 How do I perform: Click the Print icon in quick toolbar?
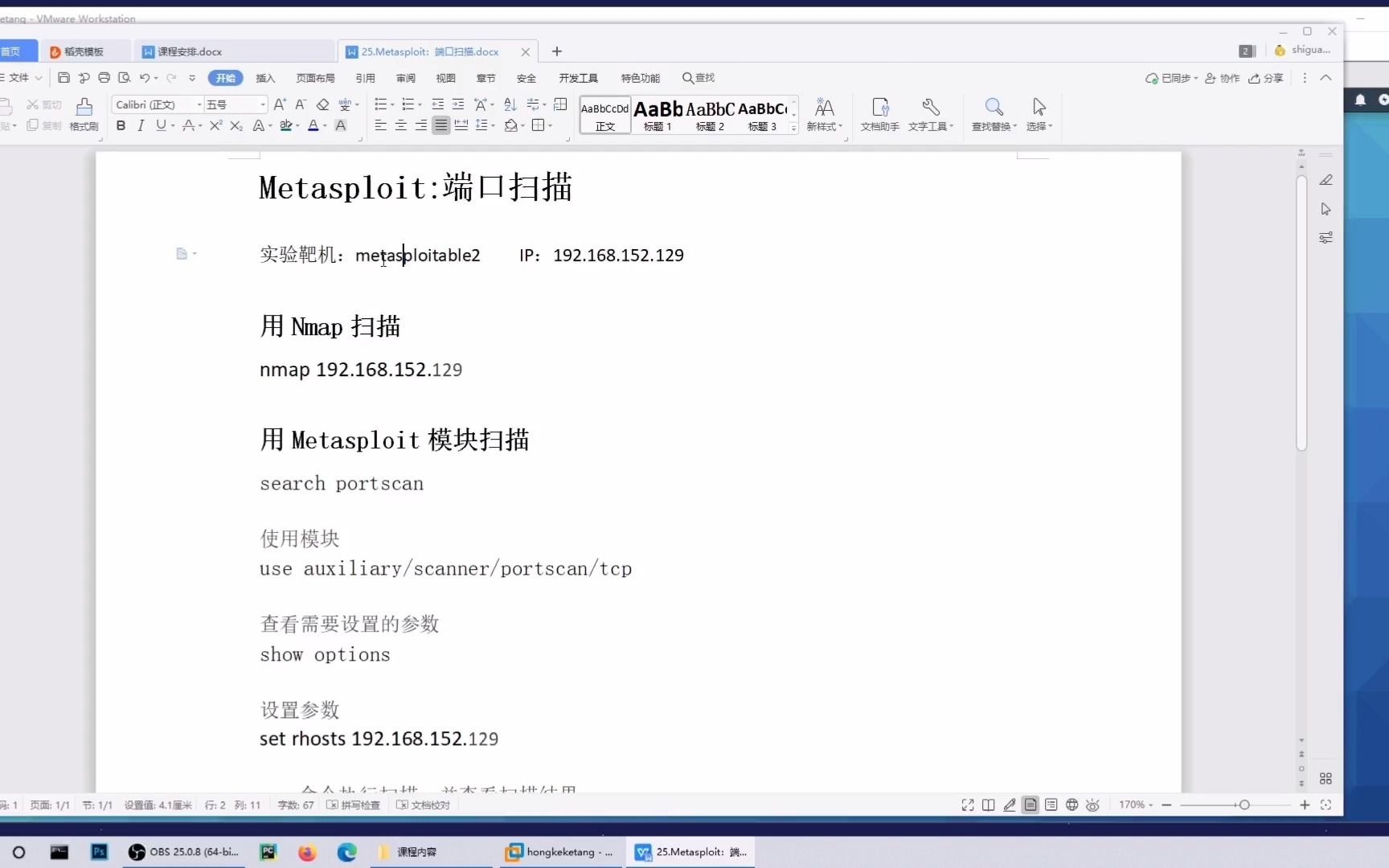pyautogui.click(x=104, y=78)
